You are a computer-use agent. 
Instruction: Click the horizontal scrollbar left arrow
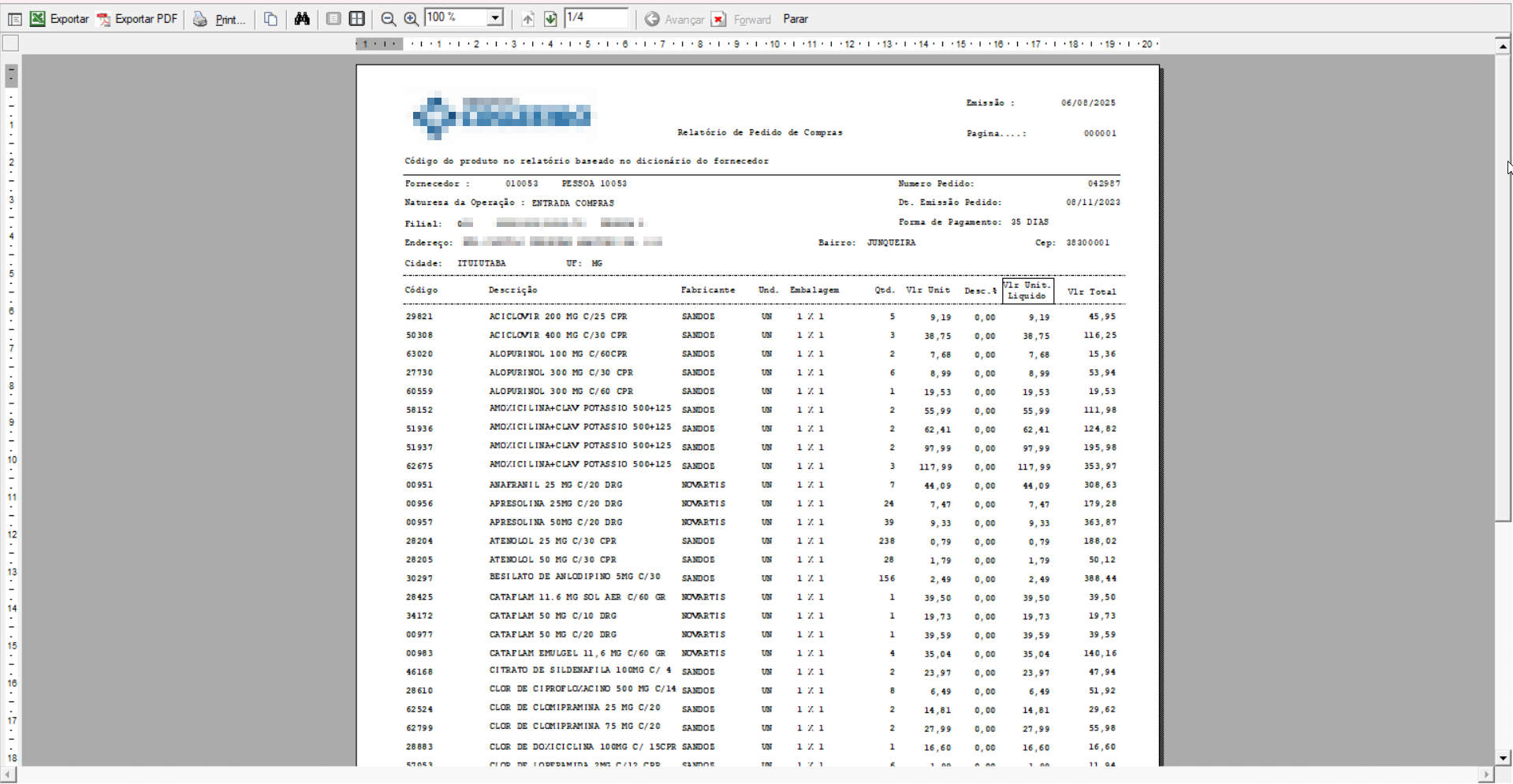[8, 775]
